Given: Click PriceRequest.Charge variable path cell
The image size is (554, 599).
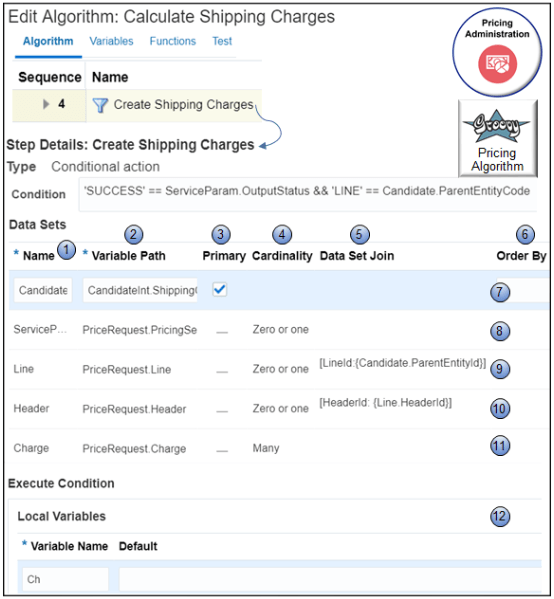Looking at the screenshot, I should click(x=134, y=449).
